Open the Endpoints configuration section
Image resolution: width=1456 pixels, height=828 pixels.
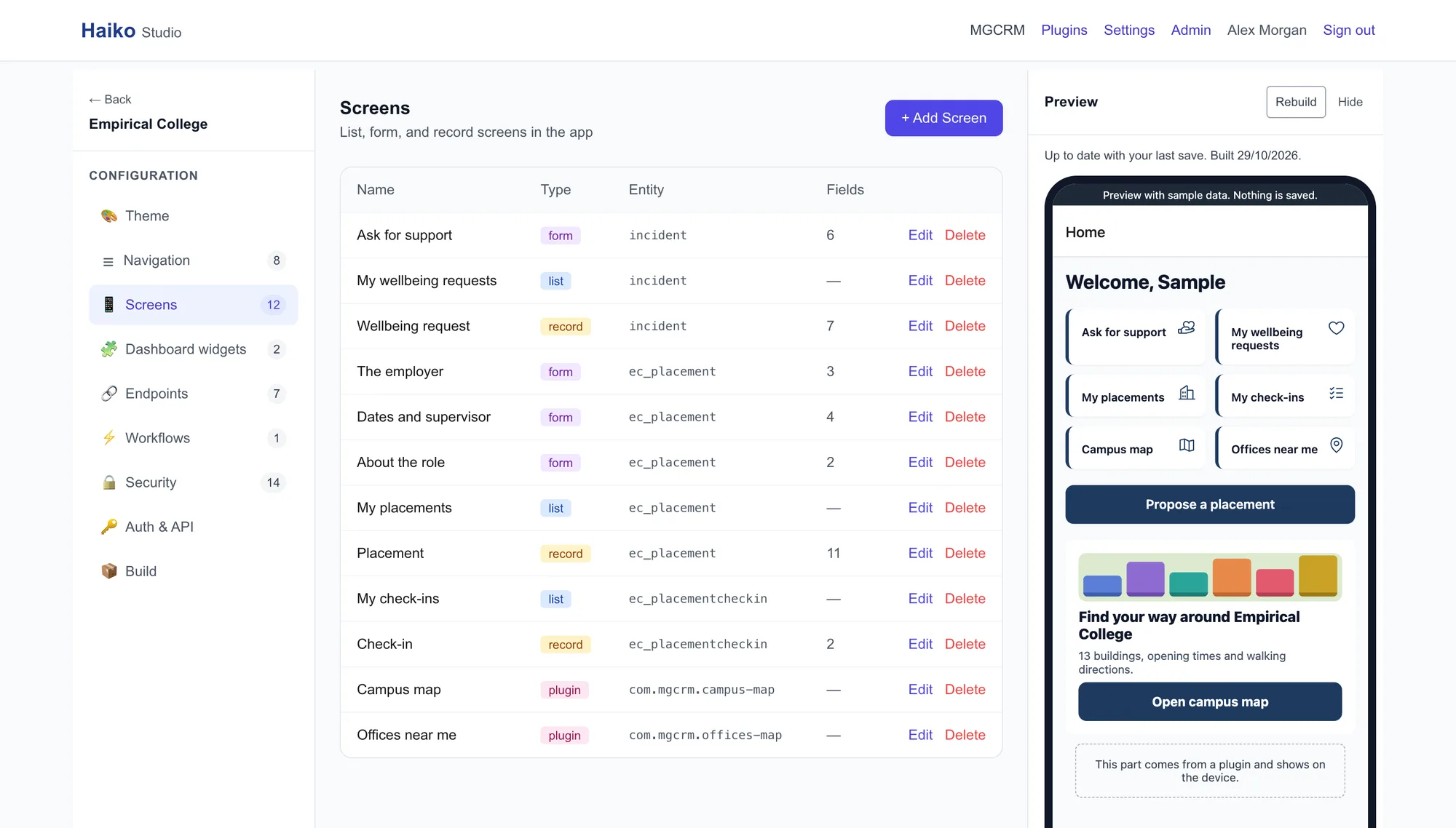click(x=193, y=394)
